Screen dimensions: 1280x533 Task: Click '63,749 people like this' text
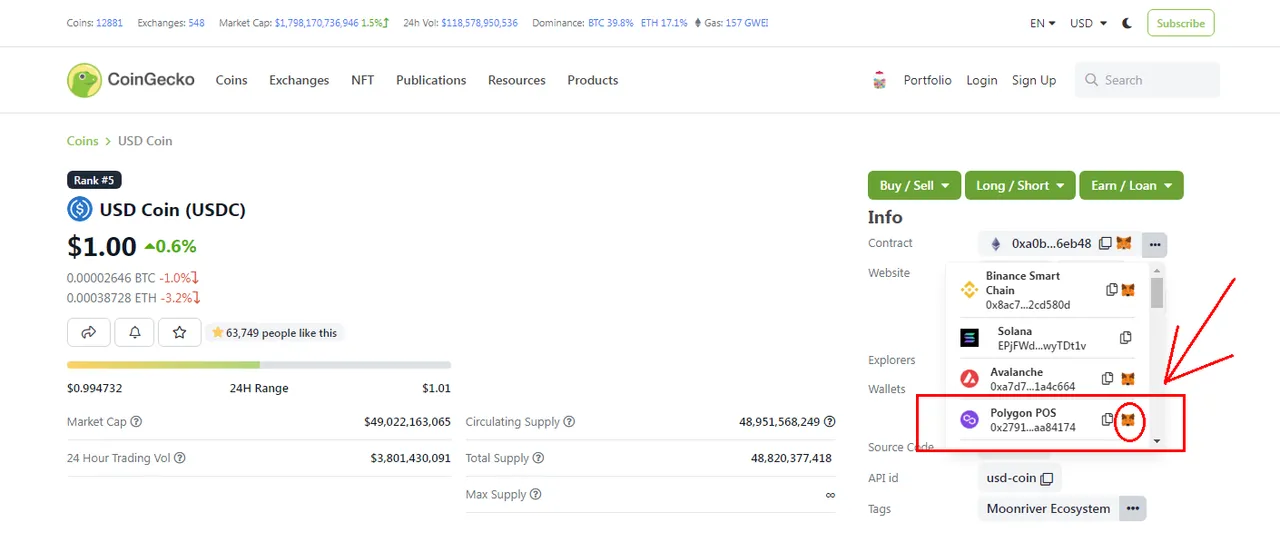click(x=281, y=333)
